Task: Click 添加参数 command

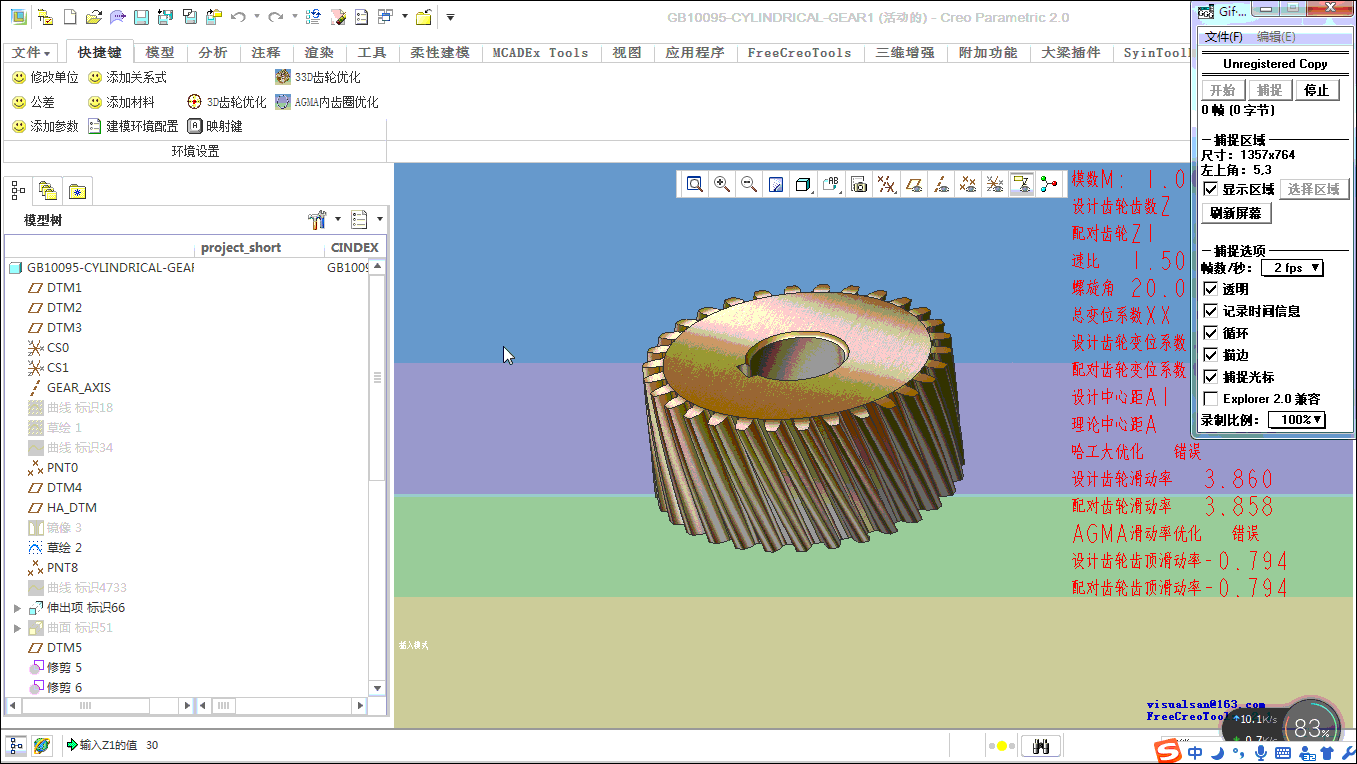Action: pyautogui.click(x=45, y=126)
